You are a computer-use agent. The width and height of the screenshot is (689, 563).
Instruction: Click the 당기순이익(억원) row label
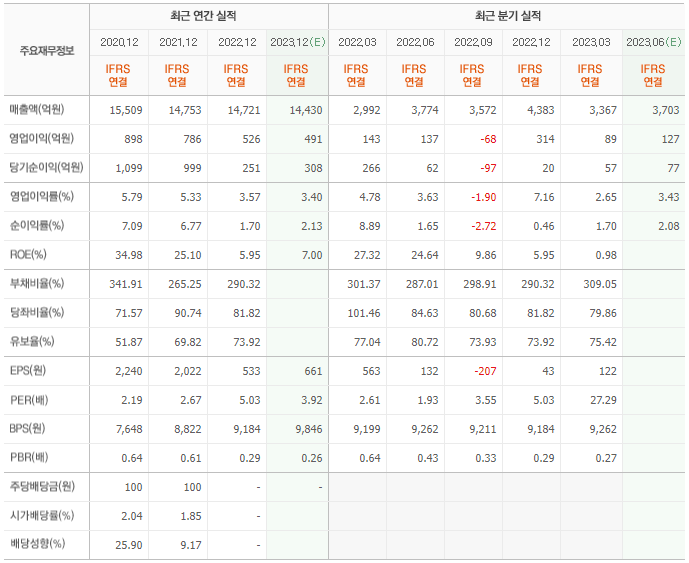coord(47,167)
